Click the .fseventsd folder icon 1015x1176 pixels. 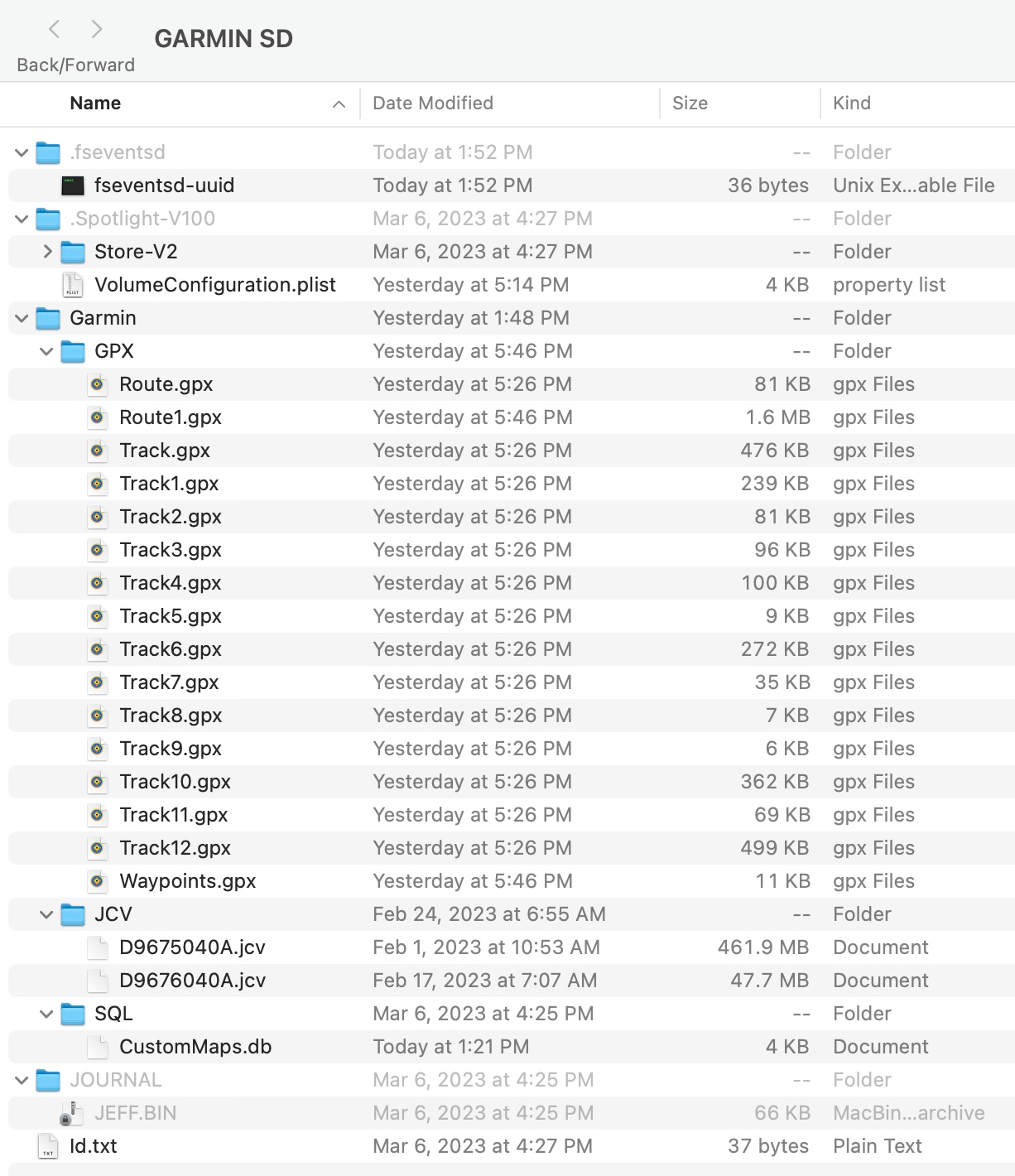[48, 152]
